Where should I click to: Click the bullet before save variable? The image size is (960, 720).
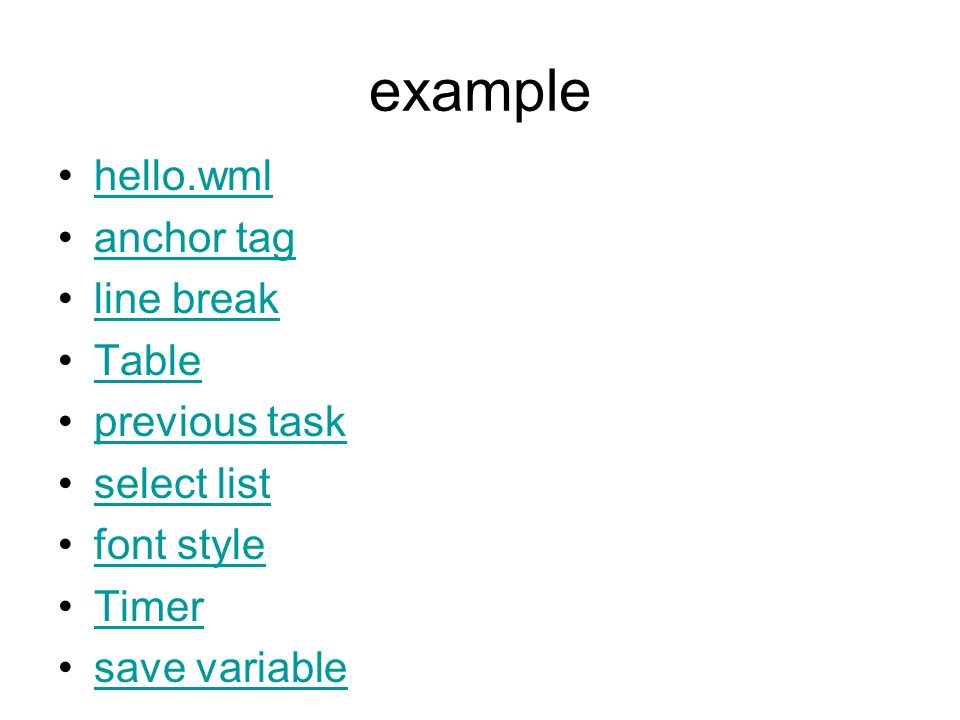coord(66,667)
